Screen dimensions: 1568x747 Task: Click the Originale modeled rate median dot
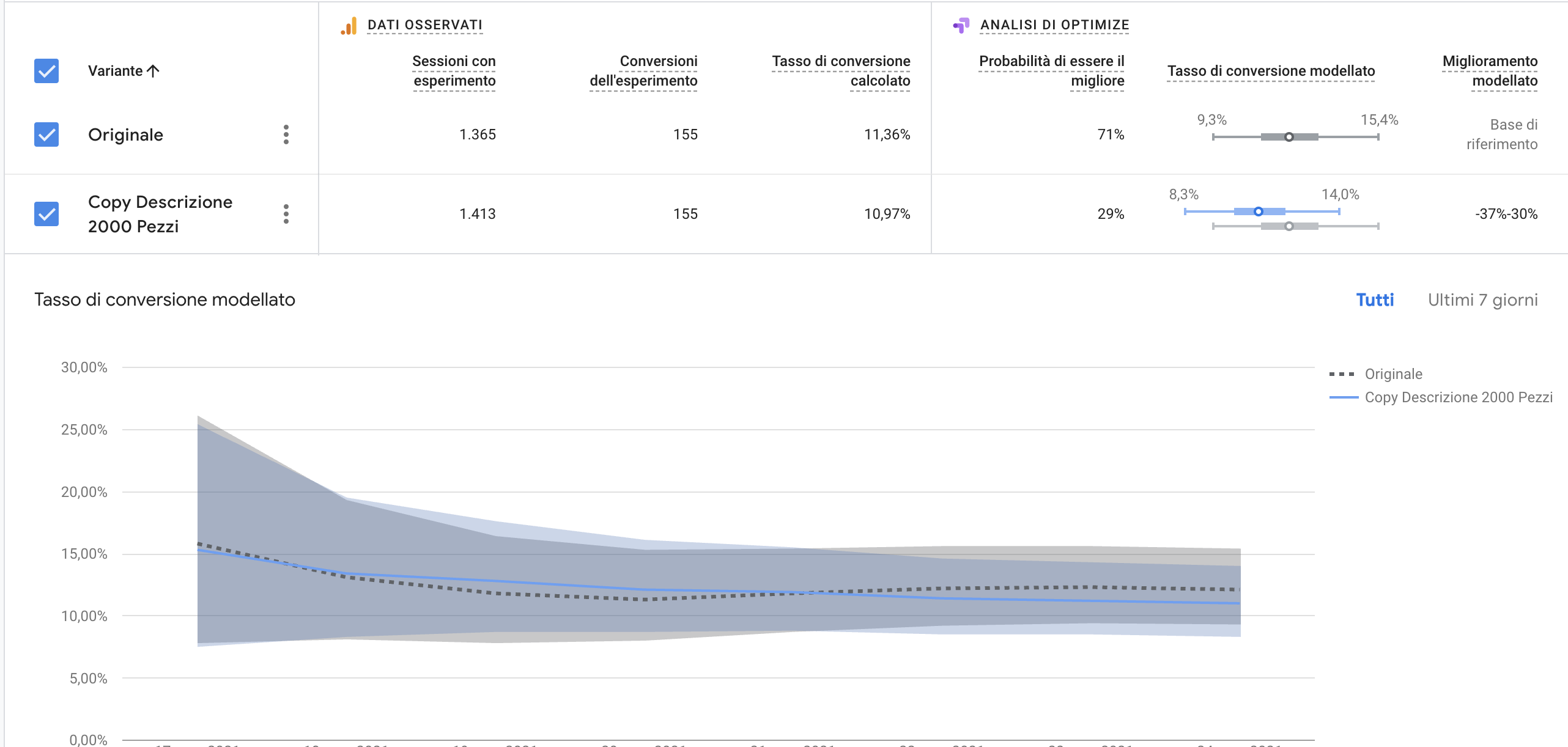click(1289, 137)
